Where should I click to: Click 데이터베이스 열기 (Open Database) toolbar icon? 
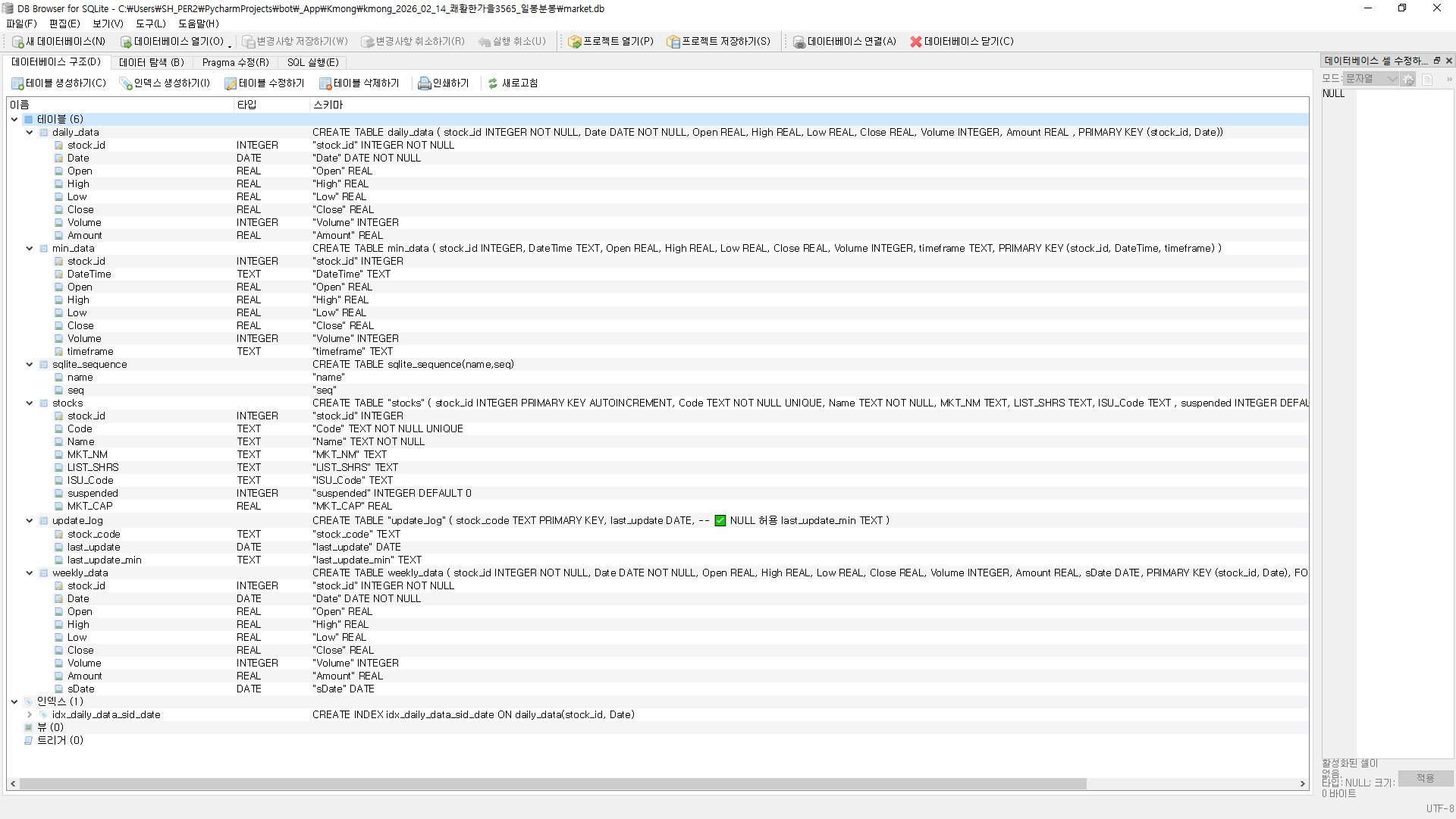[x=126, y=42]
